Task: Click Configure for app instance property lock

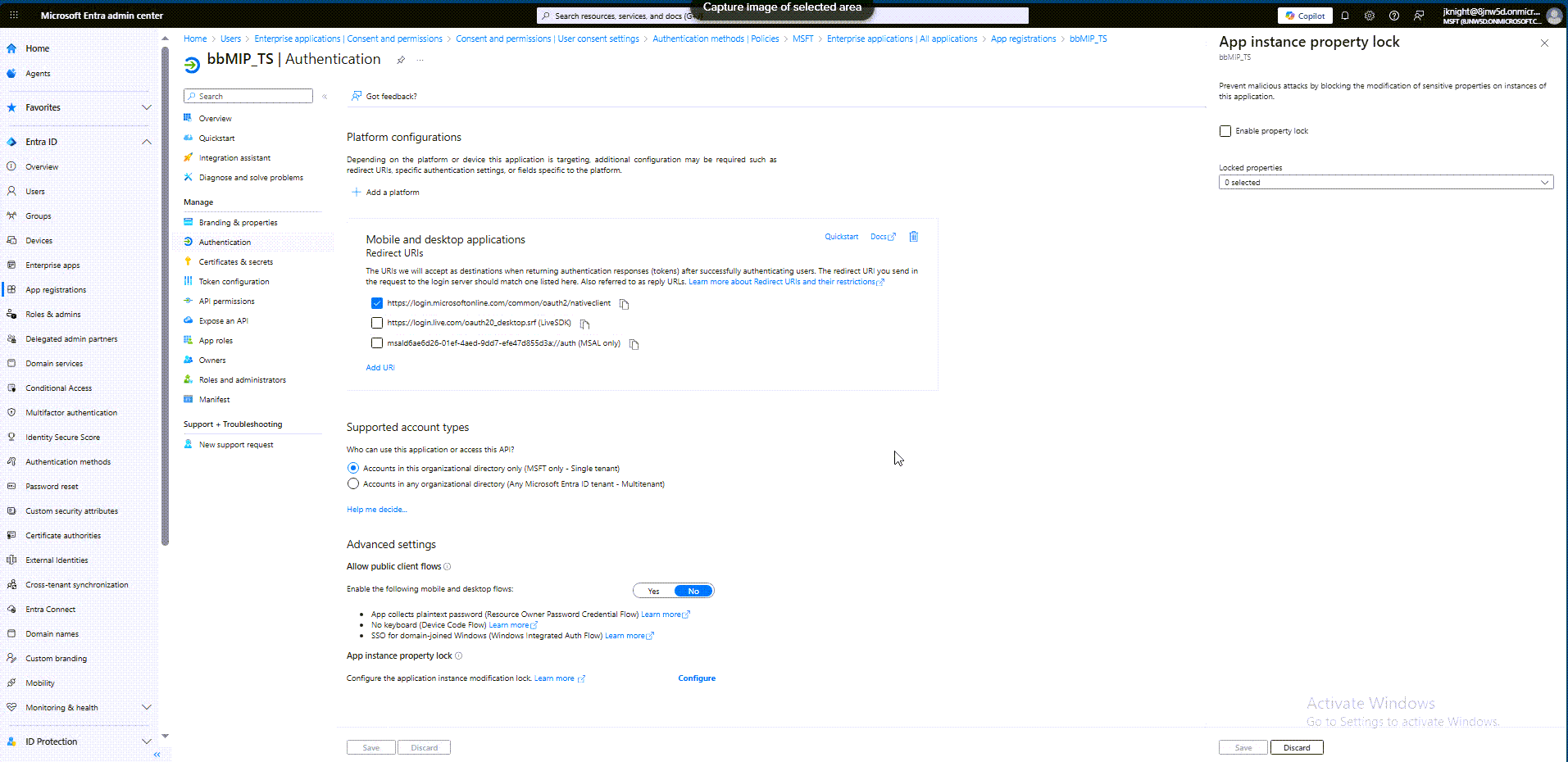Action: (696, 678)
